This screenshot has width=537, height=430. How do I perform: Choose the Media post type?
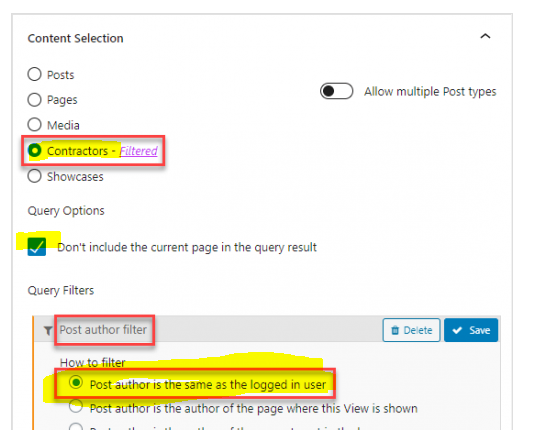(35, 125)
